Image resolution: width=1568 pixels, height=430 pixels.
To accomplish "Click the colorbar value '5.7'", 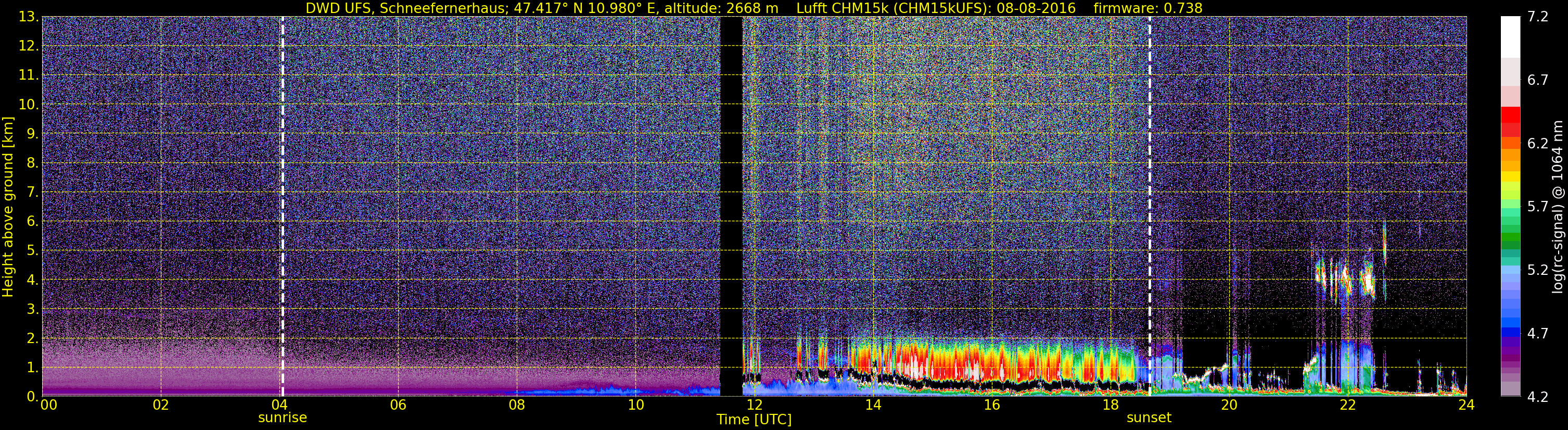I will [x=1538, y=207].
